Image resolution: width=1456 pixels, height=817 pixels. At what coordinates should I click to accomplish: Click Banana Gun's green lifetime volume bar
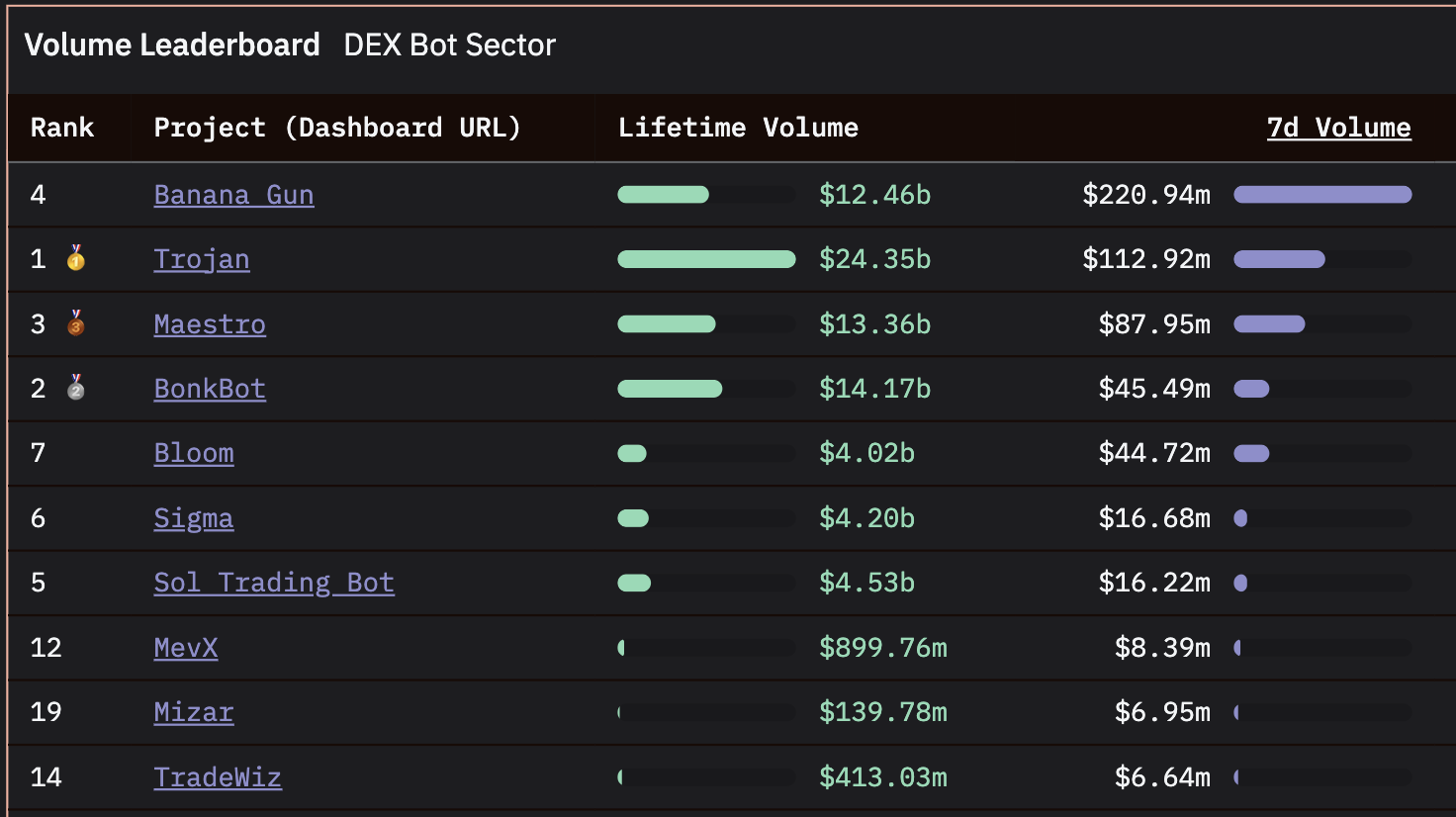[x=664, y=195]
